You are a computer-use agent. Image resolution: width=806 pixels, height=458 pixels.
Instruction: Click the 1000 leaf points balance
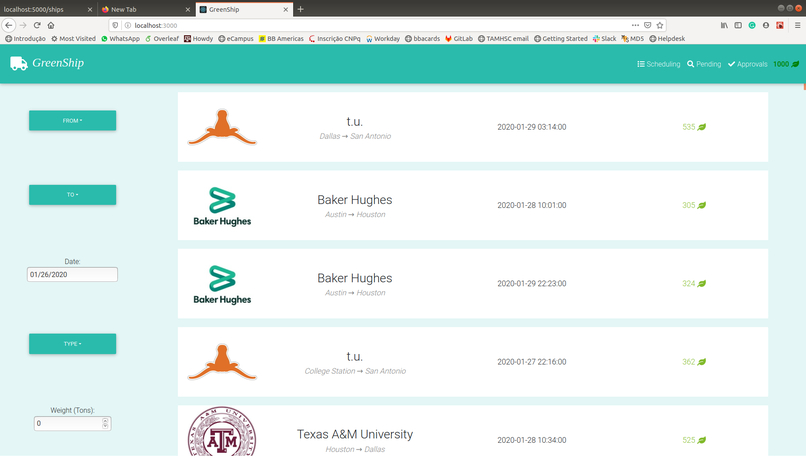pos(786,64)
